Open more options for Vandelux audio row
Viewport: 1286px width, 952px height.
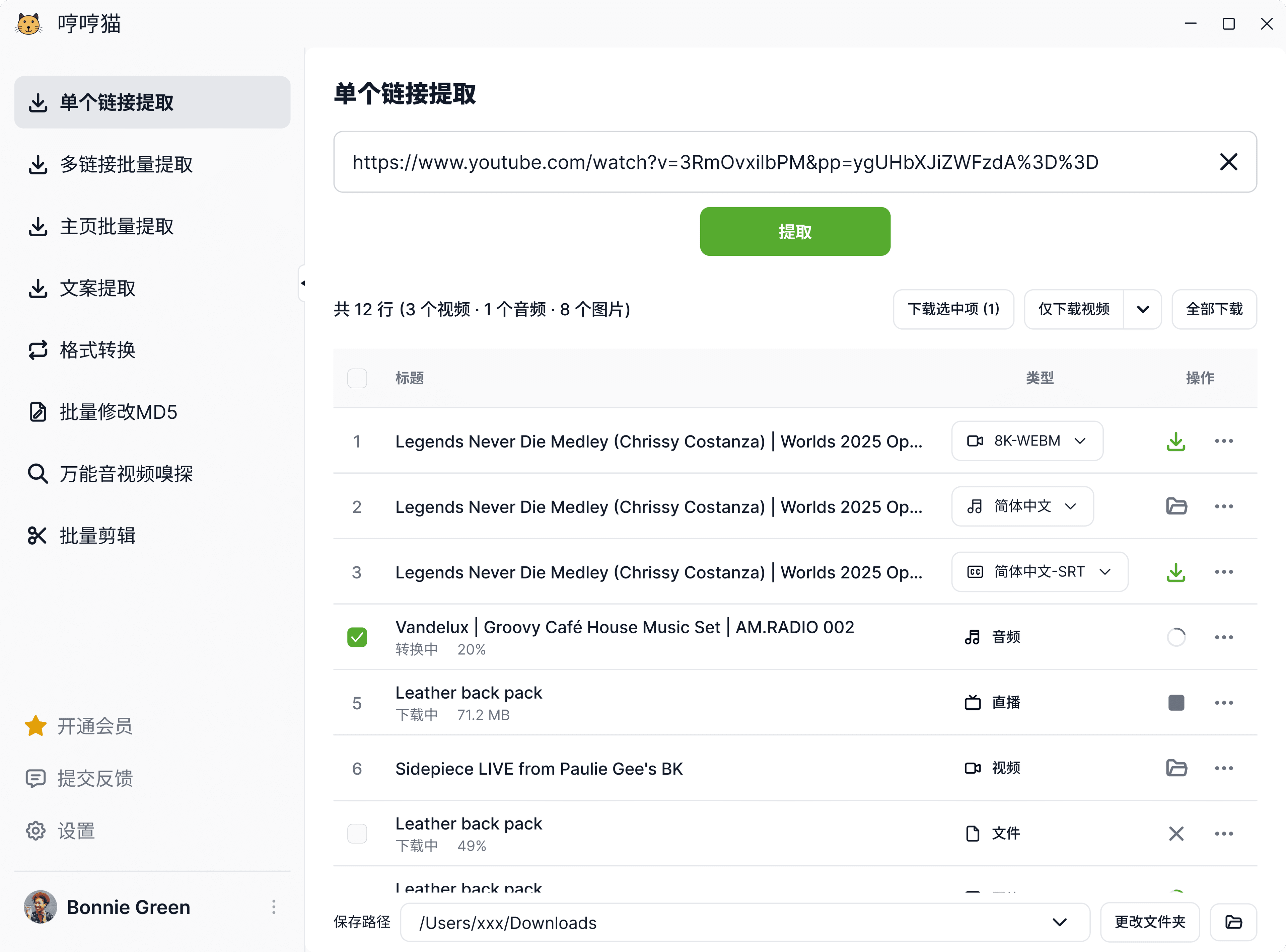click(x=1224, y=637)
